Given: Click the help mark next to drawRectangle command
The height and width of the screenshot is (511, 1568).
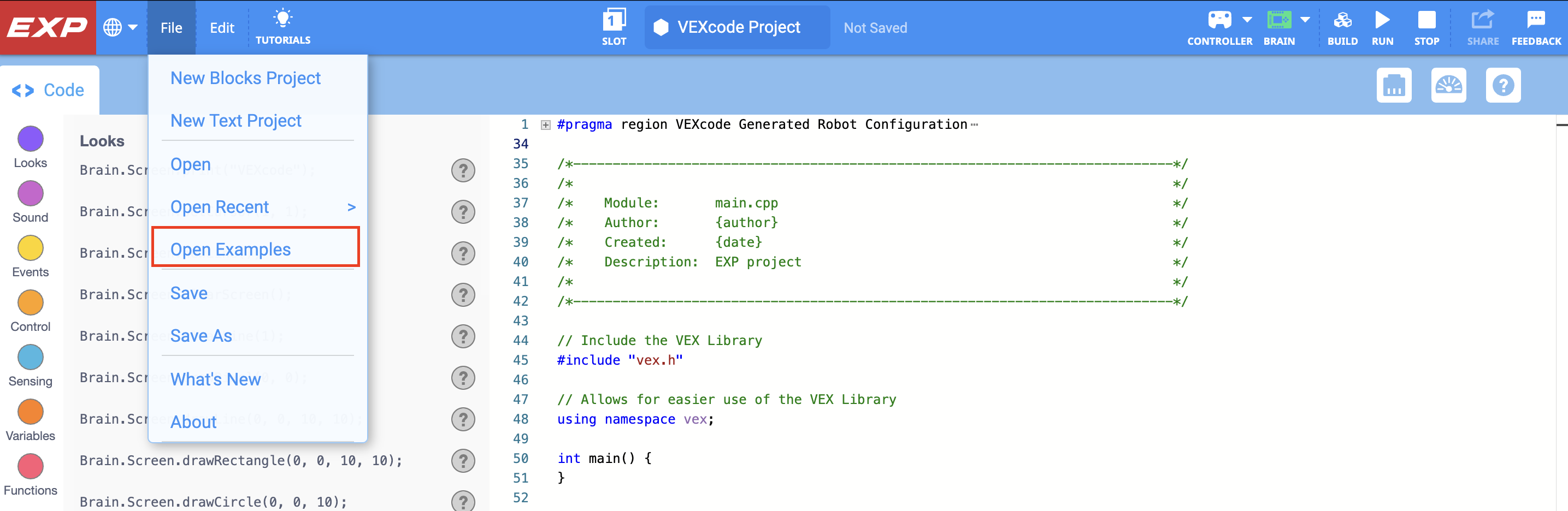Looking at the screenshot, I should (x=464, y=461).
